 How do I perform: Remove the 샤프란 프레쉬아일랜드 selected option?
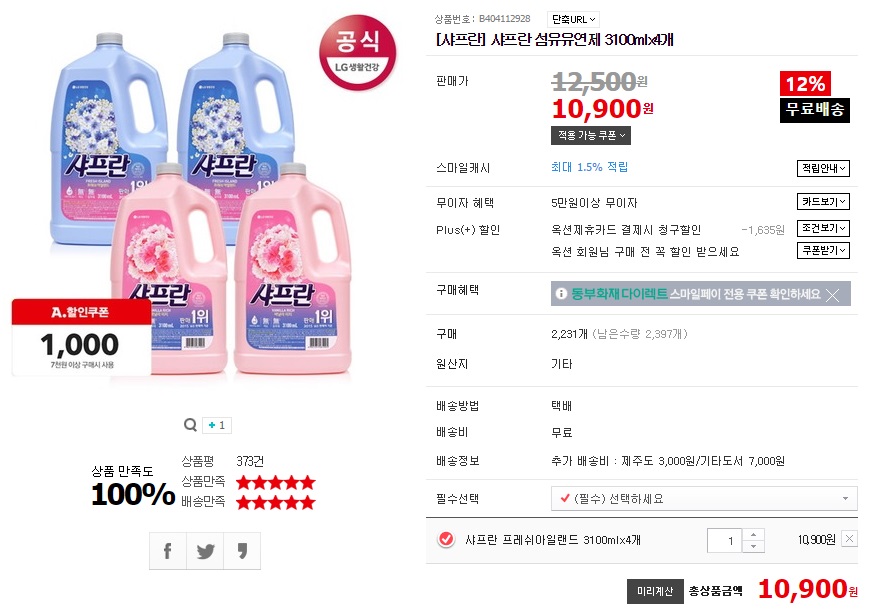(849, 539)
